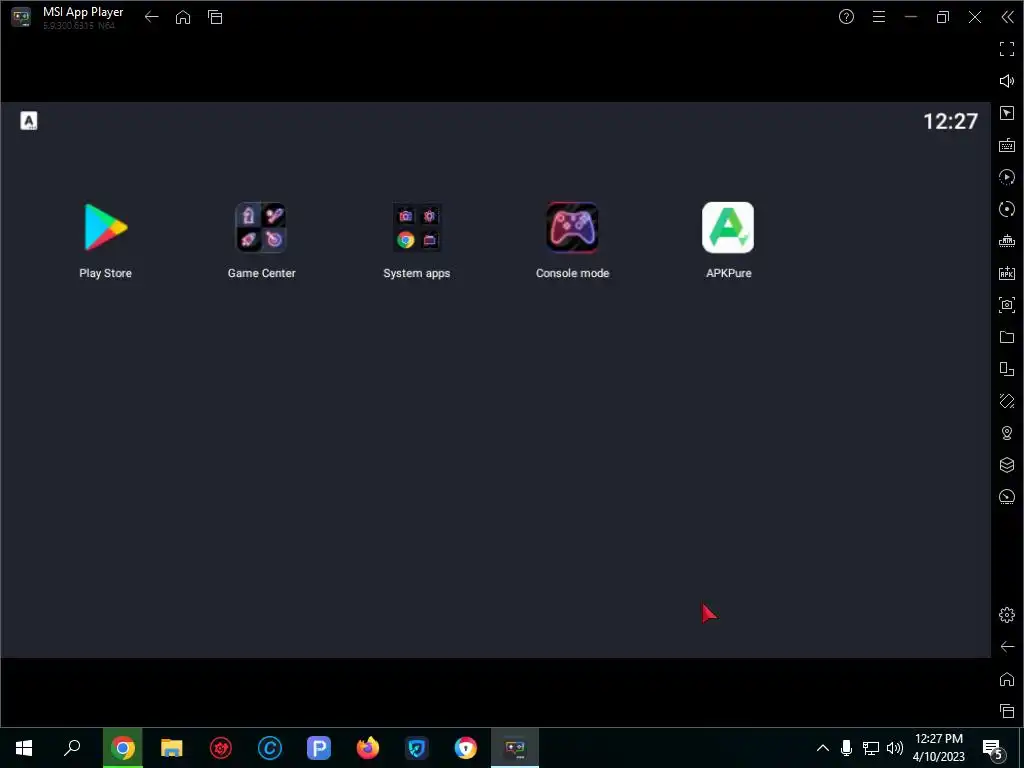Open Firefox from the taskbar
The width and height of the screenshot is (1024, 768).
368,748
